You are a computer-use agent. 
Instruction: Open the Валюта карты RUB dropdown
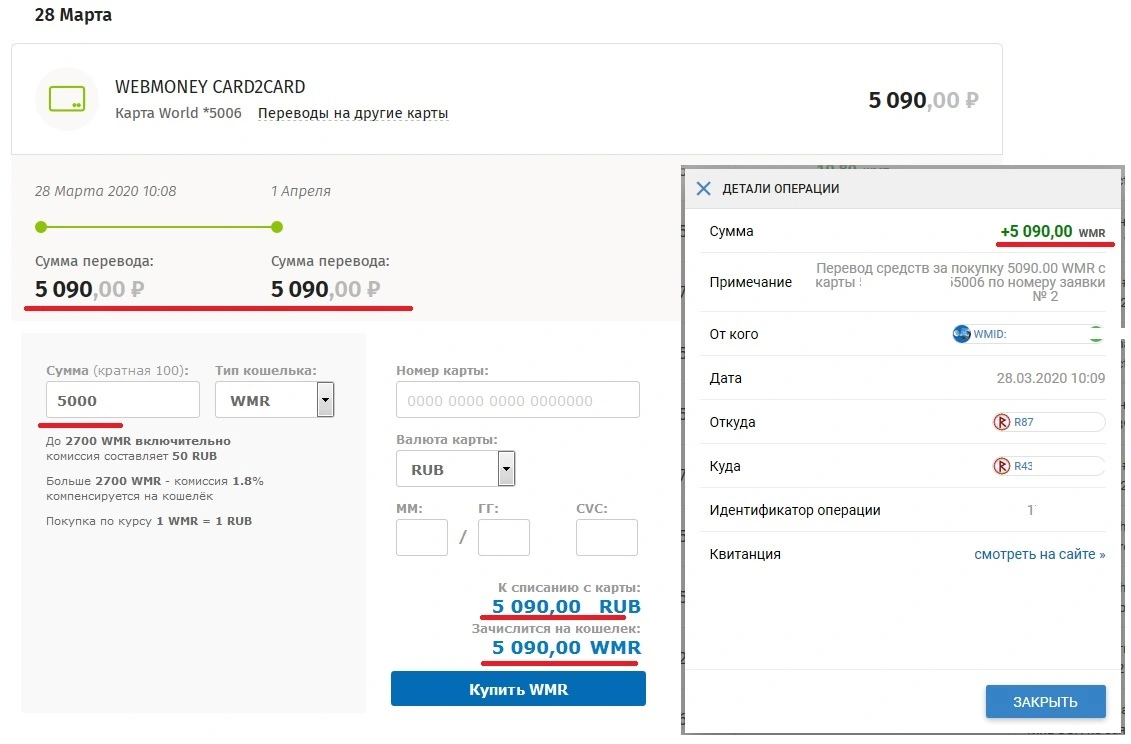pyautogui.click(x=455, y=468)
